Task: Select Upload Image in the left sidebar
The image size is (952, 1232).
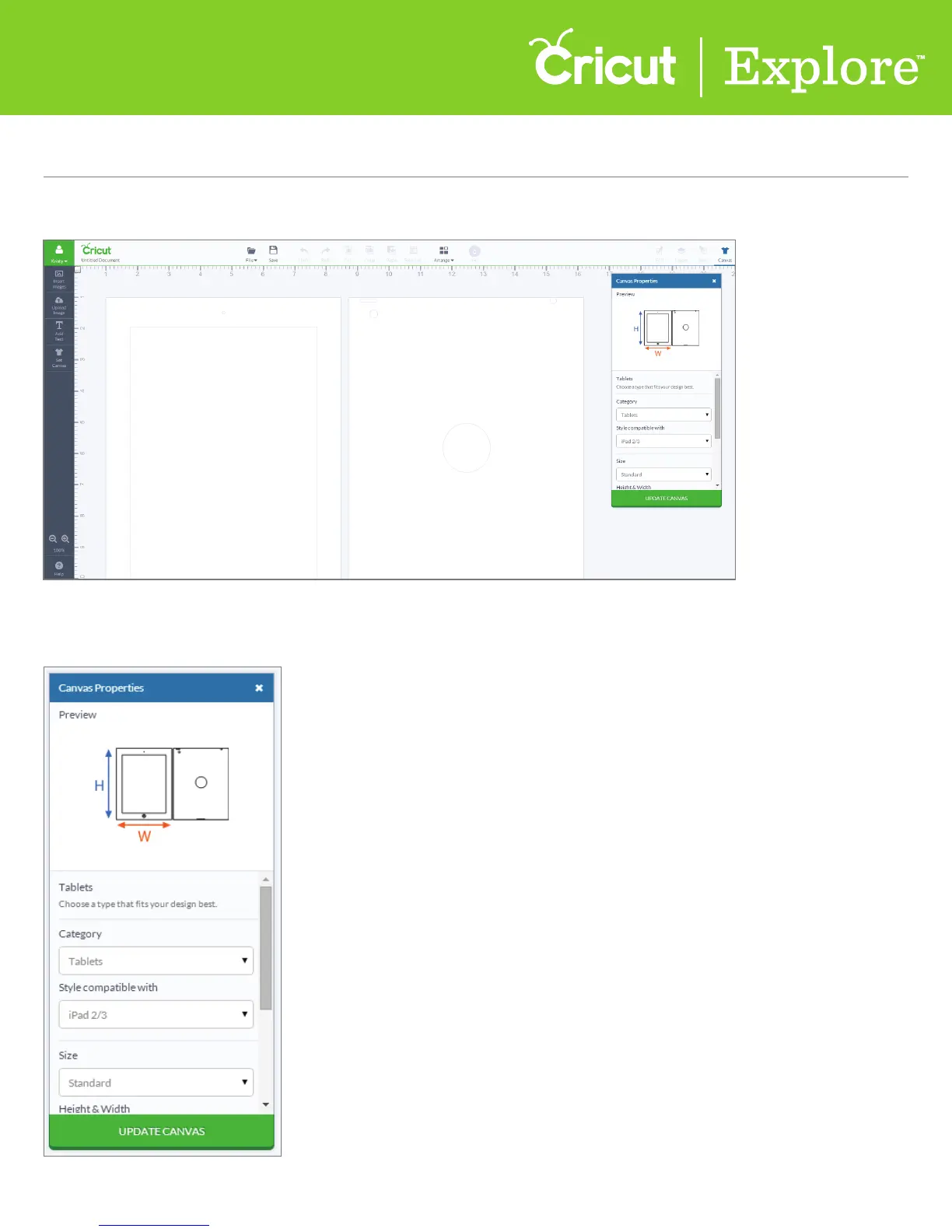Action: click(x=59, y=306)
